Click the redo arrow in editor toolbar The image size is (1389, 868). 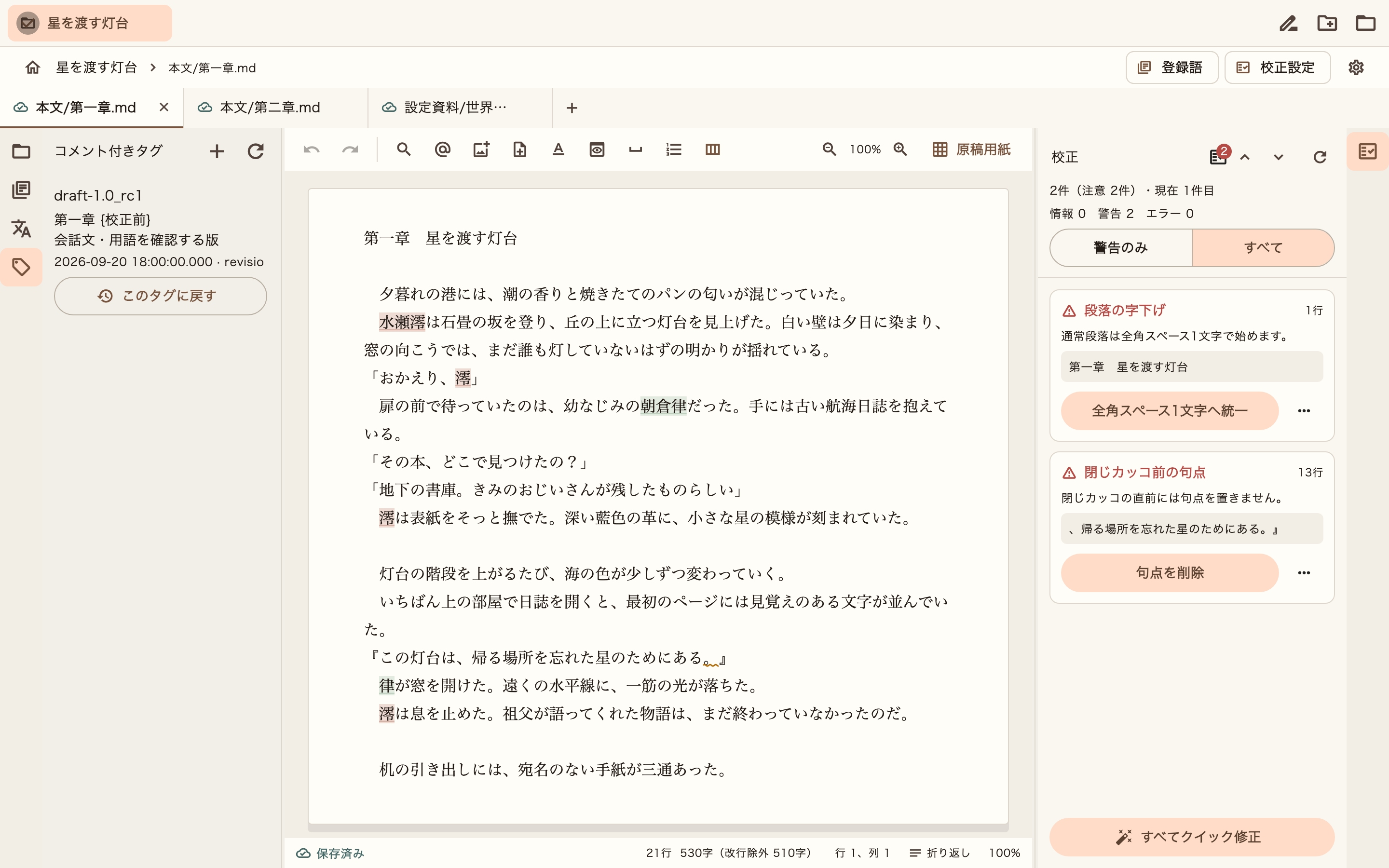pyautogui.click(x=350, y=150)
